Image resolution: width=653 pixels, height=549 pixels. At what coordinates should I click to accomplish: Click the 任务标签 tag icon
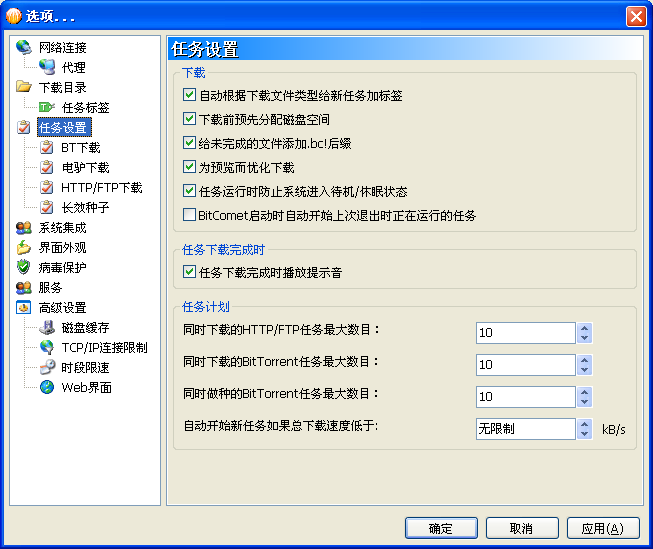tap(47, 107)
